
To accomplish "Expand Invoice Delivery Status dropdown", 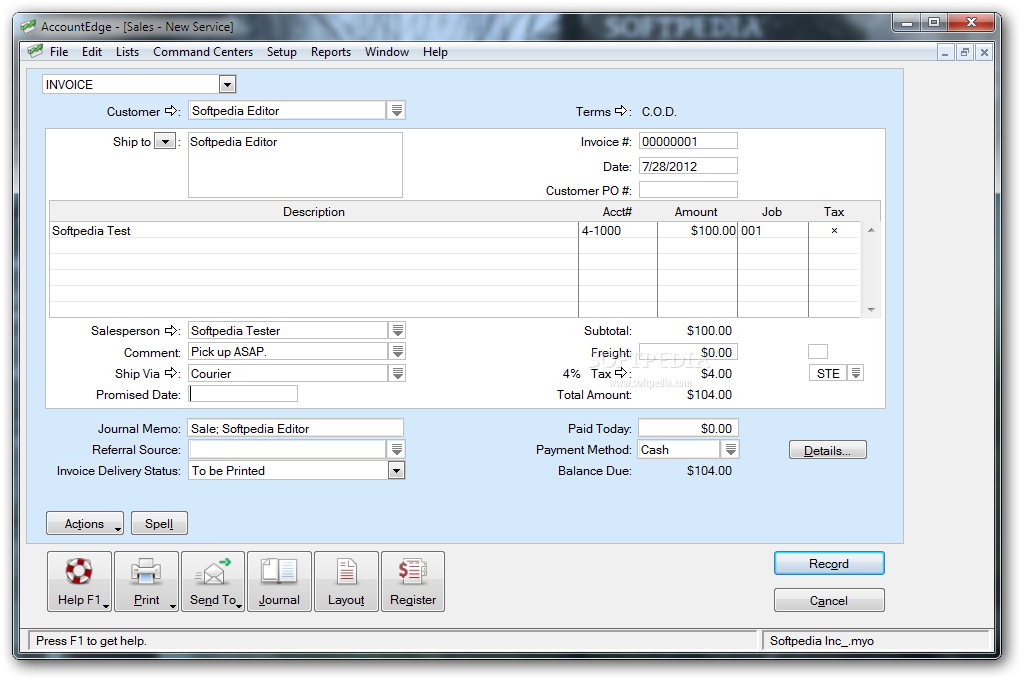I will [x=396, y=470].
